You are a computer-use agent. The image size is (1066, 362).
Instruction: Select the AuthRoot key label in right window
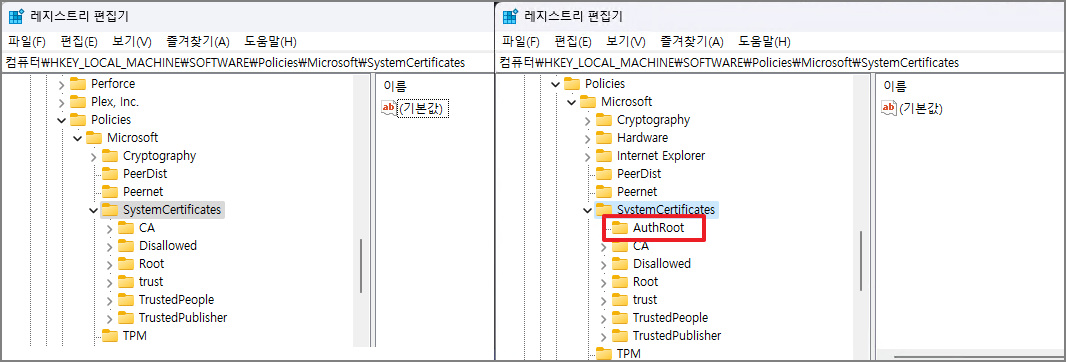point(658,229)
